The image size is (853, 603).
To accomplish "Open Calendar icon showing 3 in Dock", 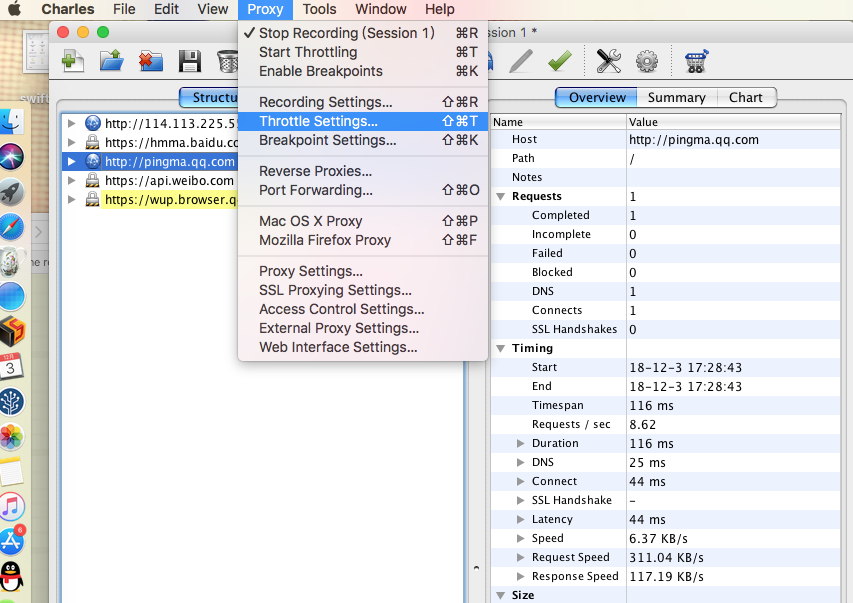I will pyautogui.click(x=11, y=366).
